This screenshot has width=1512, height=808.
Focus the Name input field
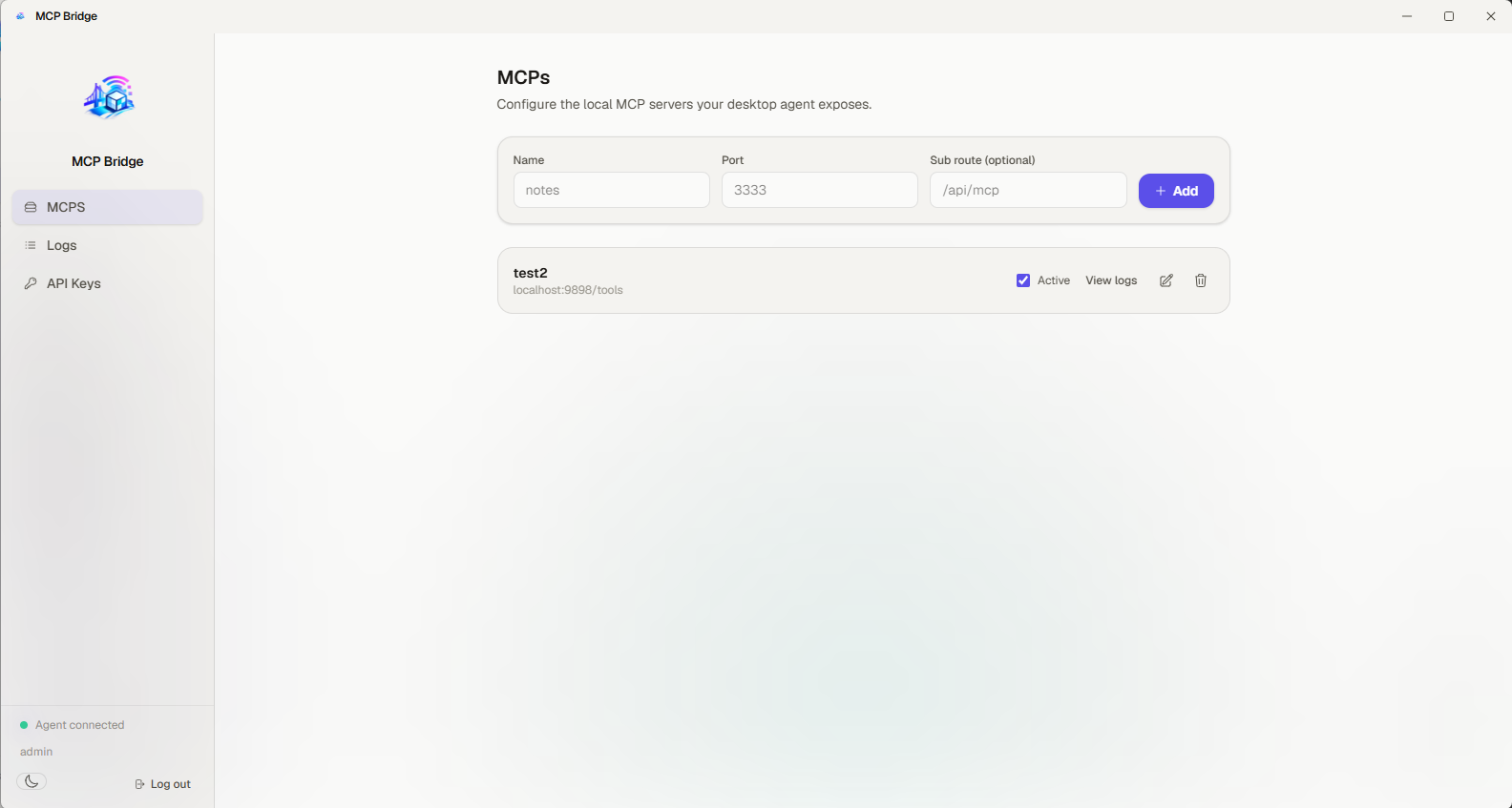[611, 190]
